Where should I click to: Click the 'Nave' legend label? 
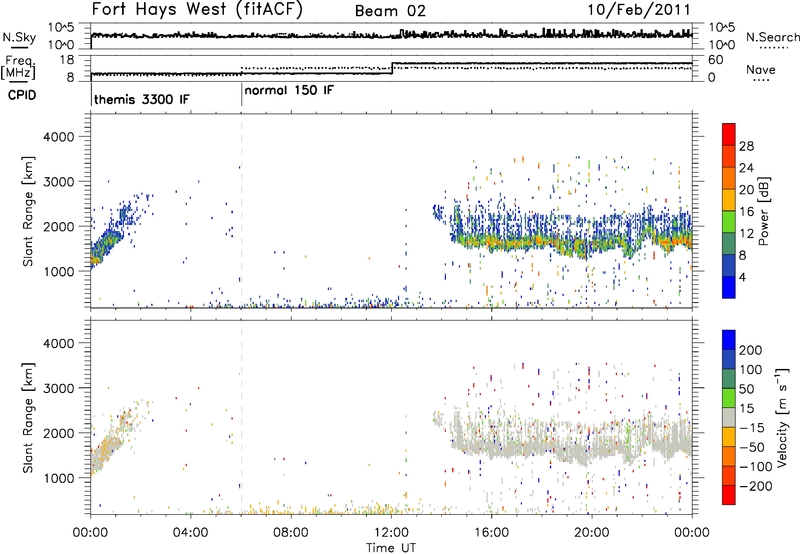click(761, 70)
